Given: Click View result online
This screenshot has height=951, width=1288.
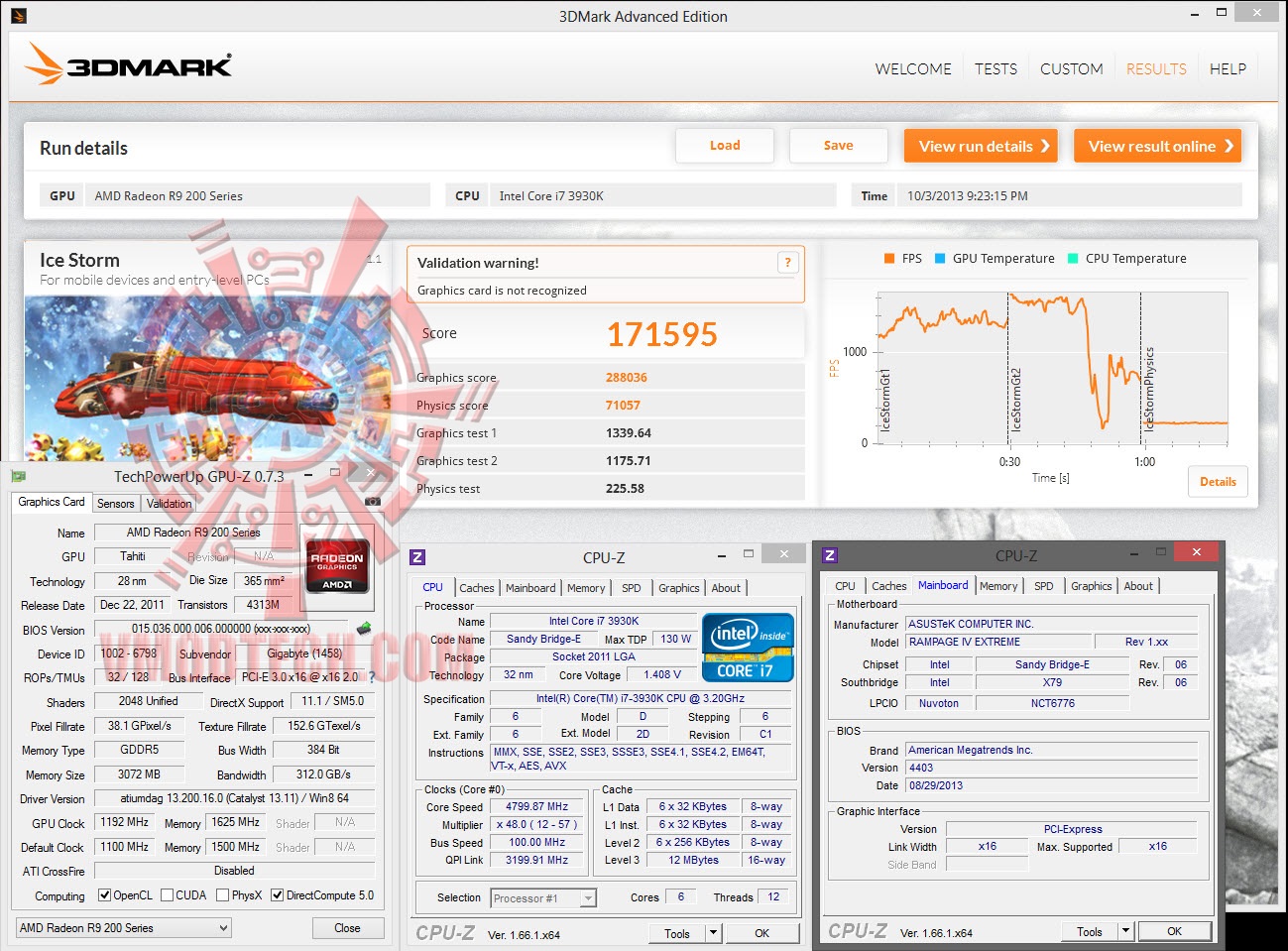Looking at the screenshot, I should click(x=1158, y=146).
